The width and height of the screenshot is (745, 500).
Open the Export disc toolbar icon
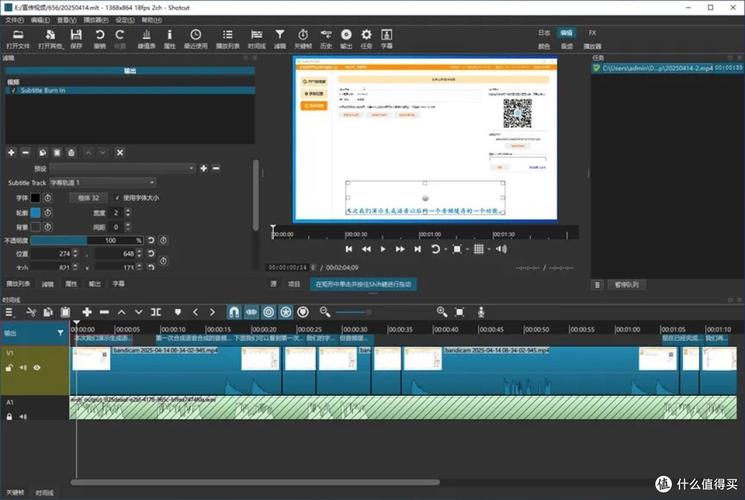(346, 39)
